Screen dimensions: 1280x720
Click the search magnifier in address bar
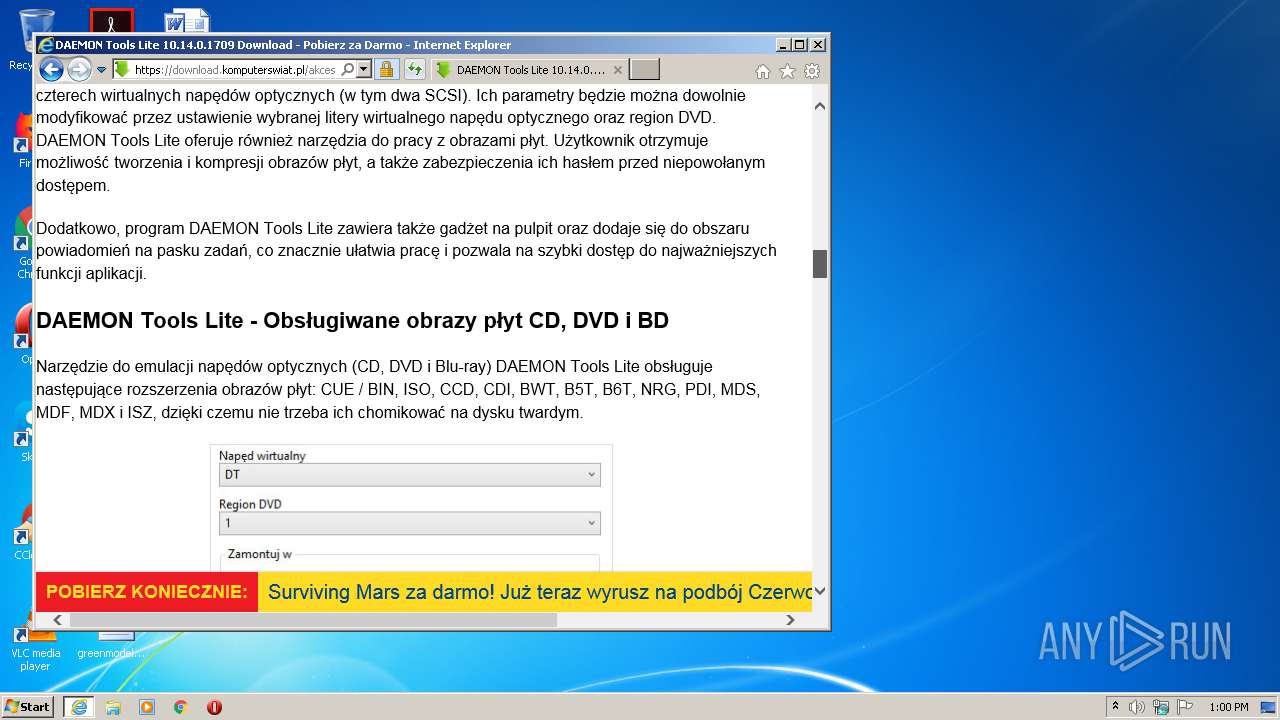[x=347, y=70]
